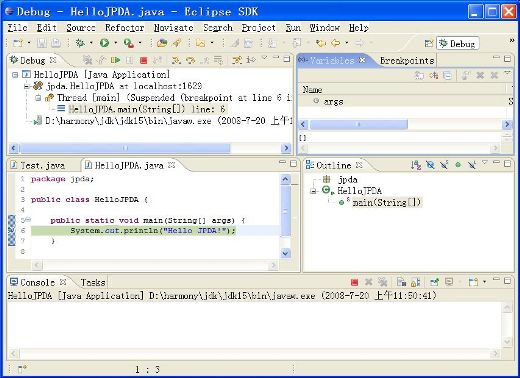Viewport: 520px width, 378px height.
Task: Collapse the HelloJPDA [Java Application] tree node
Action: point(15,74)
